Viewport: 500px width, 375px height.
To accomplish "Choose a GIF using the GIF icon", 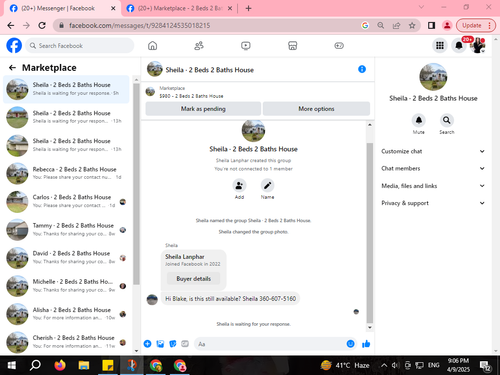I will [x=185, y=344].
